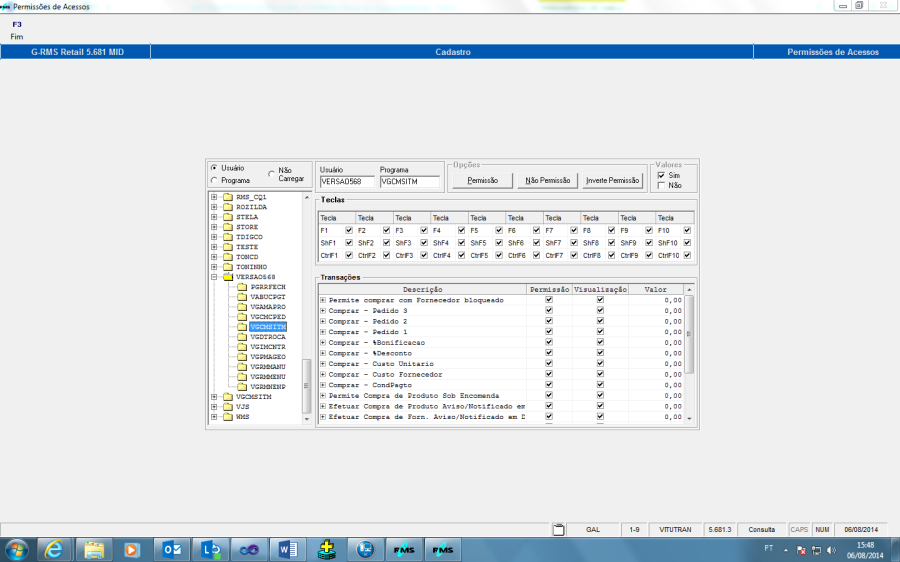Screen dimensions: 900x562
Task: Click the F3 menu shortcut
Action: pos(17,24)
